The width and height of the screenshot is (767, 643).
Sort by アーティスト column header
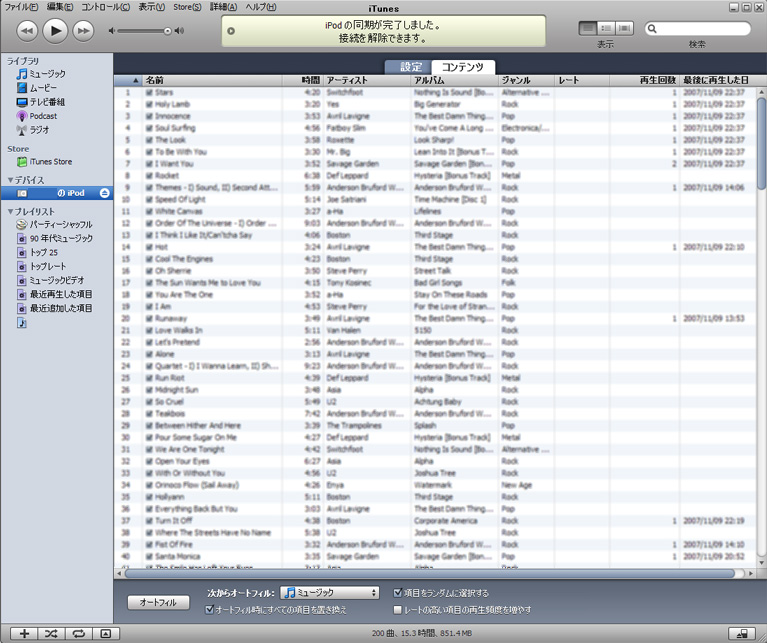coord(367,80)
